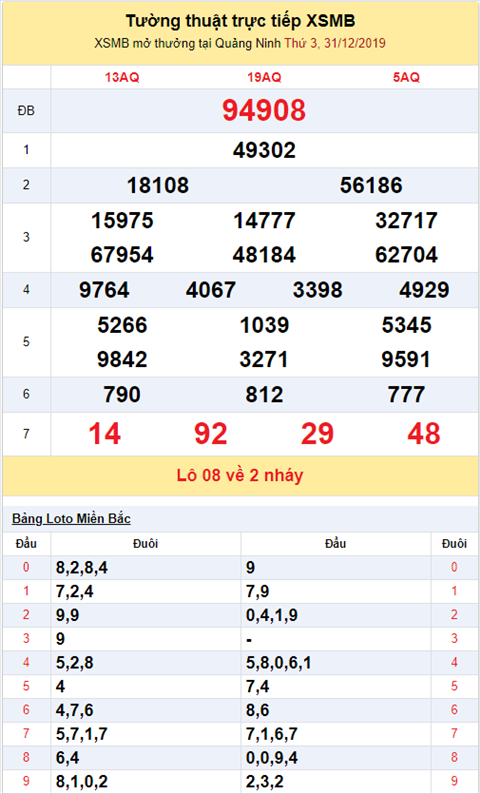The width and height of the screenshot is (480, 794).
Task: Select second prize number 18108
Action: (157, 185)
